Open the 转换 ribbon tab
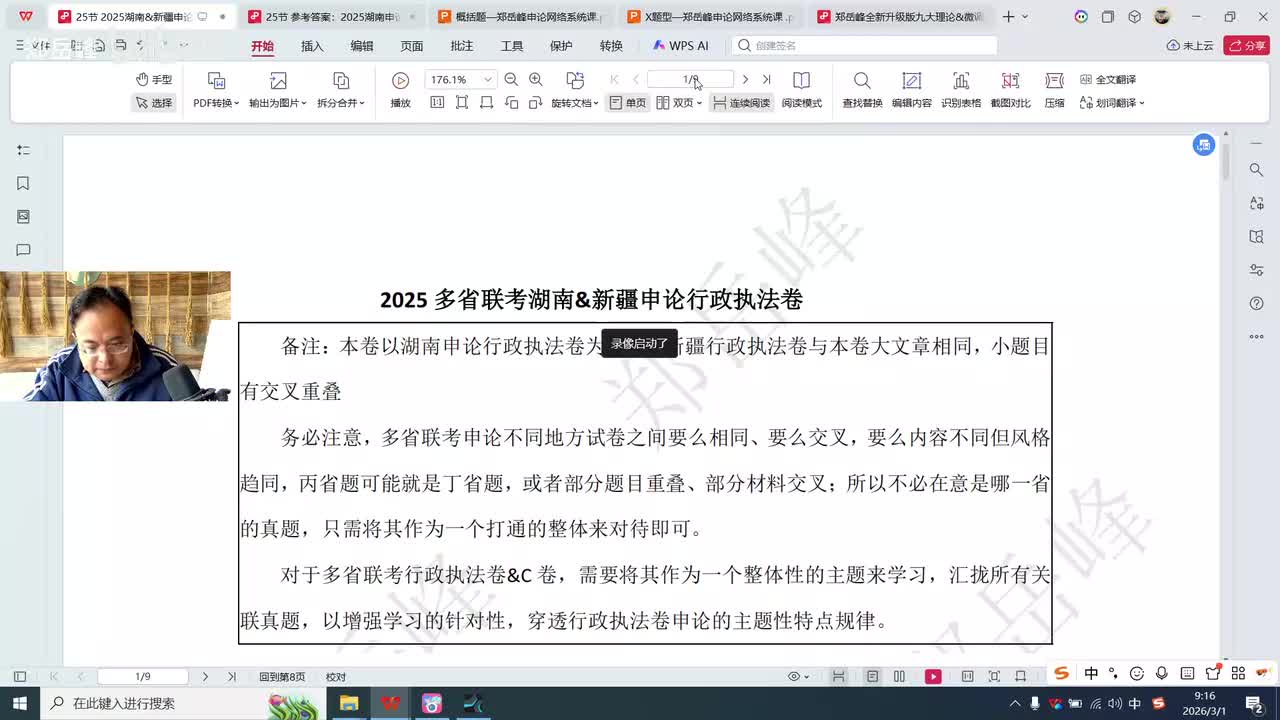Viewport: 1280px width, 720px height. click(x=611, y=46)
